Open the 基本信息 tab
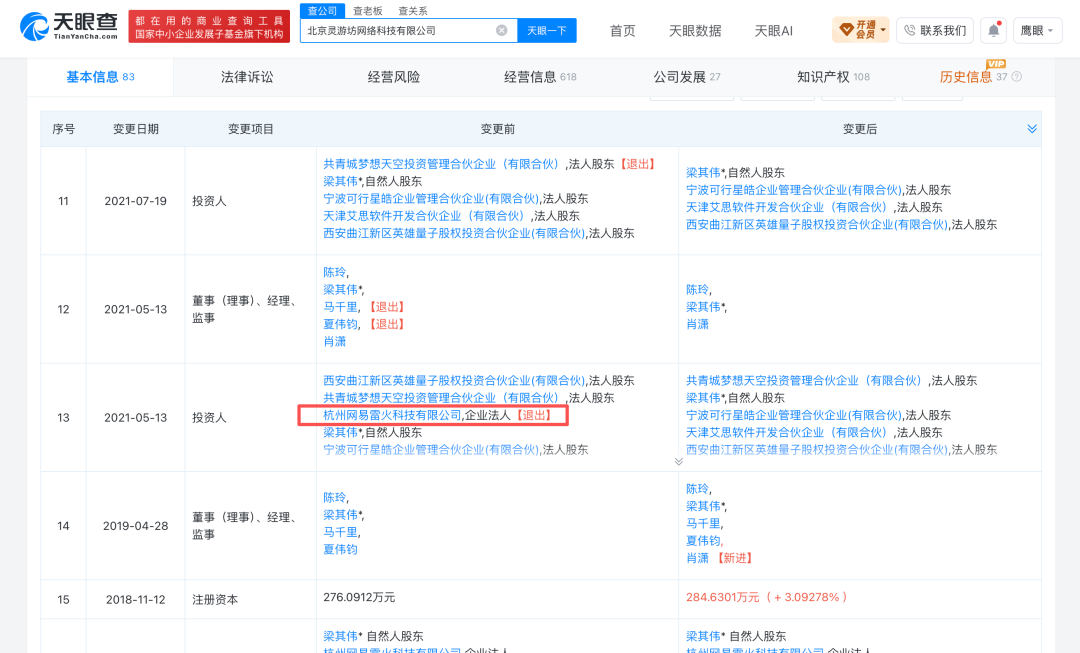The width and height of the screenshot is (1080, 653). (101, 77)
